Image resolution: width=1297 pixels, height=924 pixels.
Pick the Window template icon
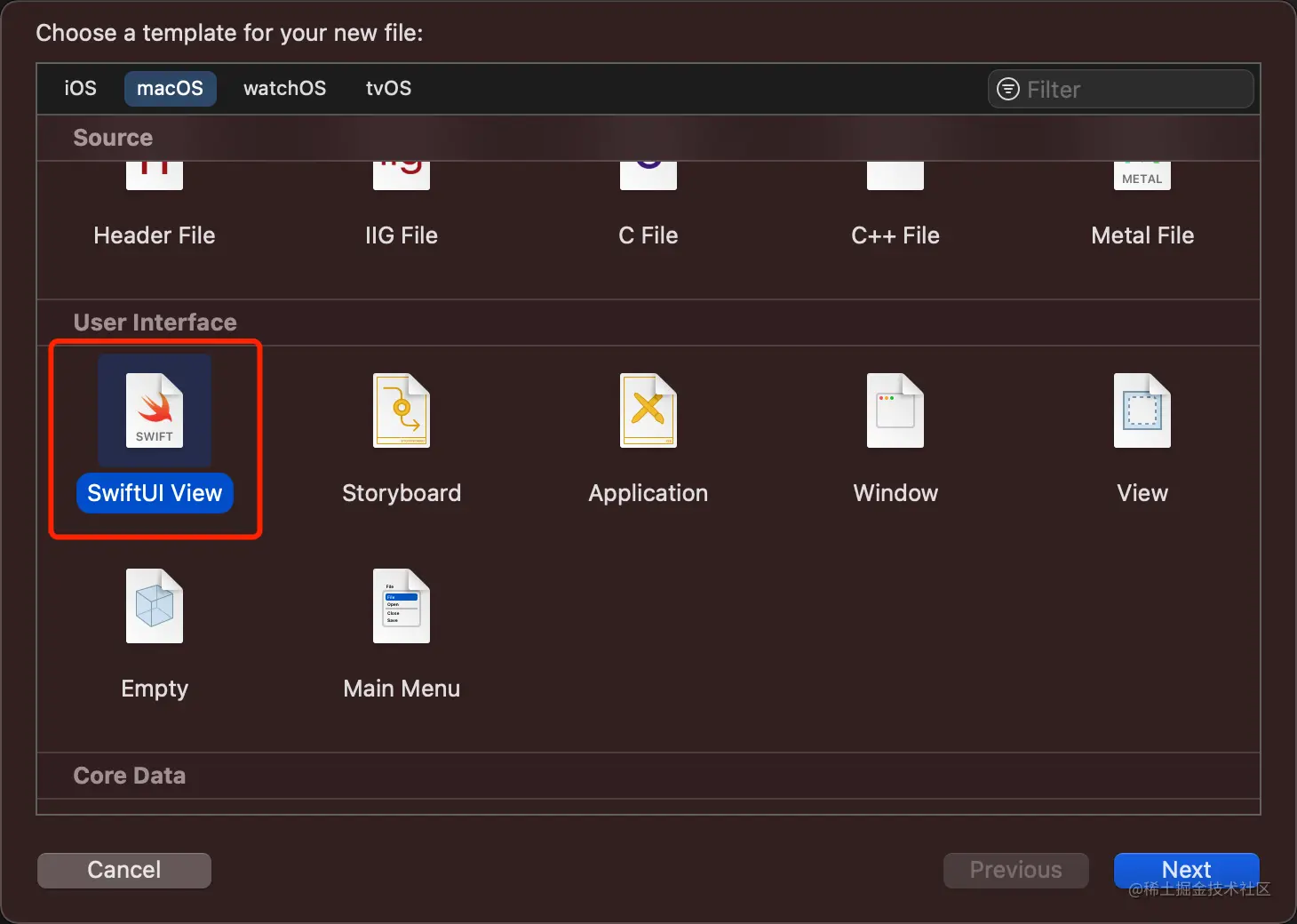click(x=895, y=410)
